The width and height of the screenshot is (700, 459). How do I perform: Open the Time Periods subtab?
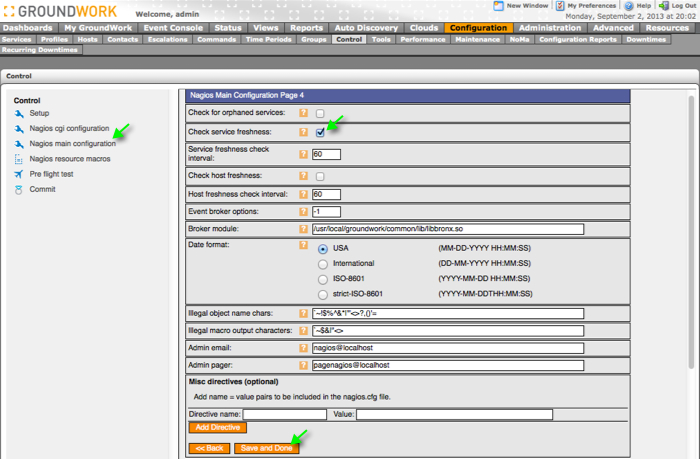(268, 39)
